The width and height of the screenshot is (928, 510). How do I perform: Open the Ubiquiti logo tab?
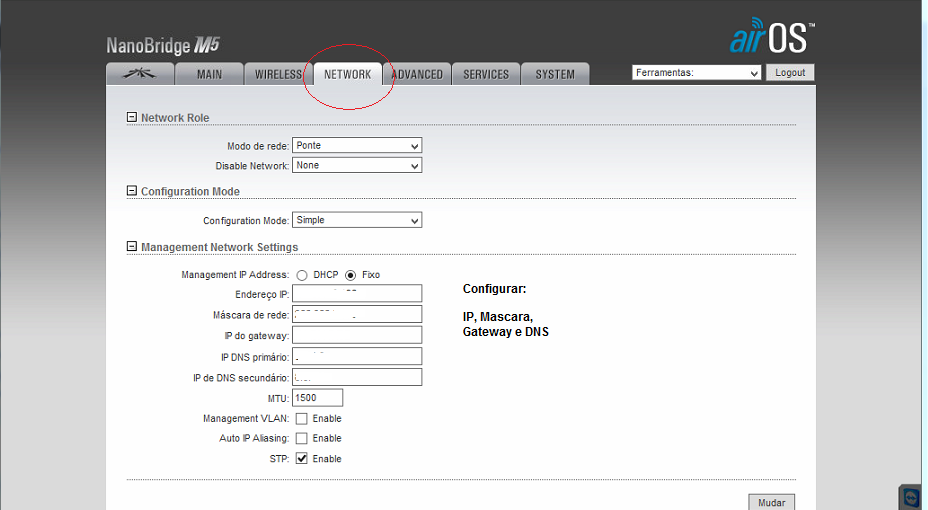[140, 74]
